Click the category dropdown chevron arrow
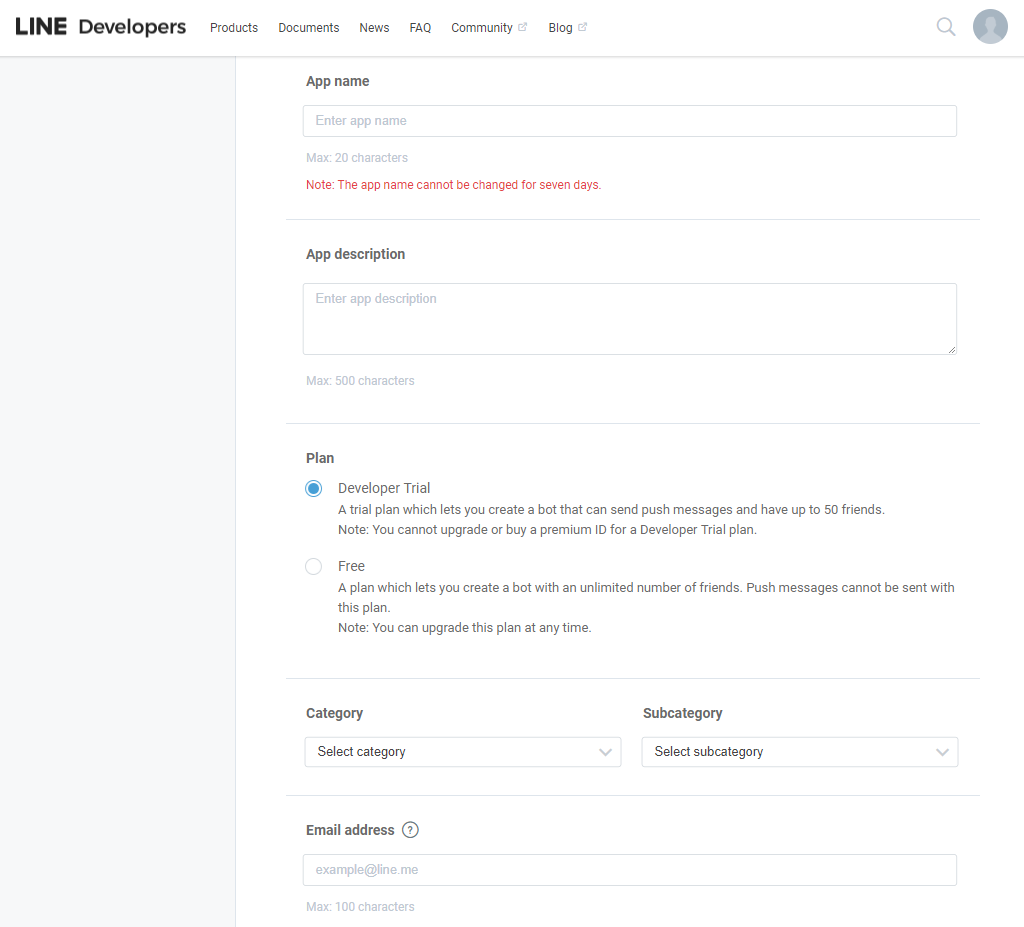 pyautogui.click(x=605, y=752)
